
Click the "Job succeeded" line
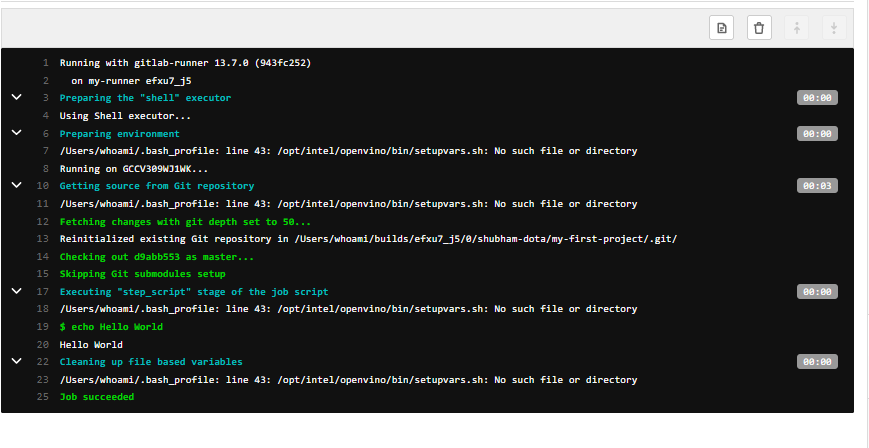(97, 397)
